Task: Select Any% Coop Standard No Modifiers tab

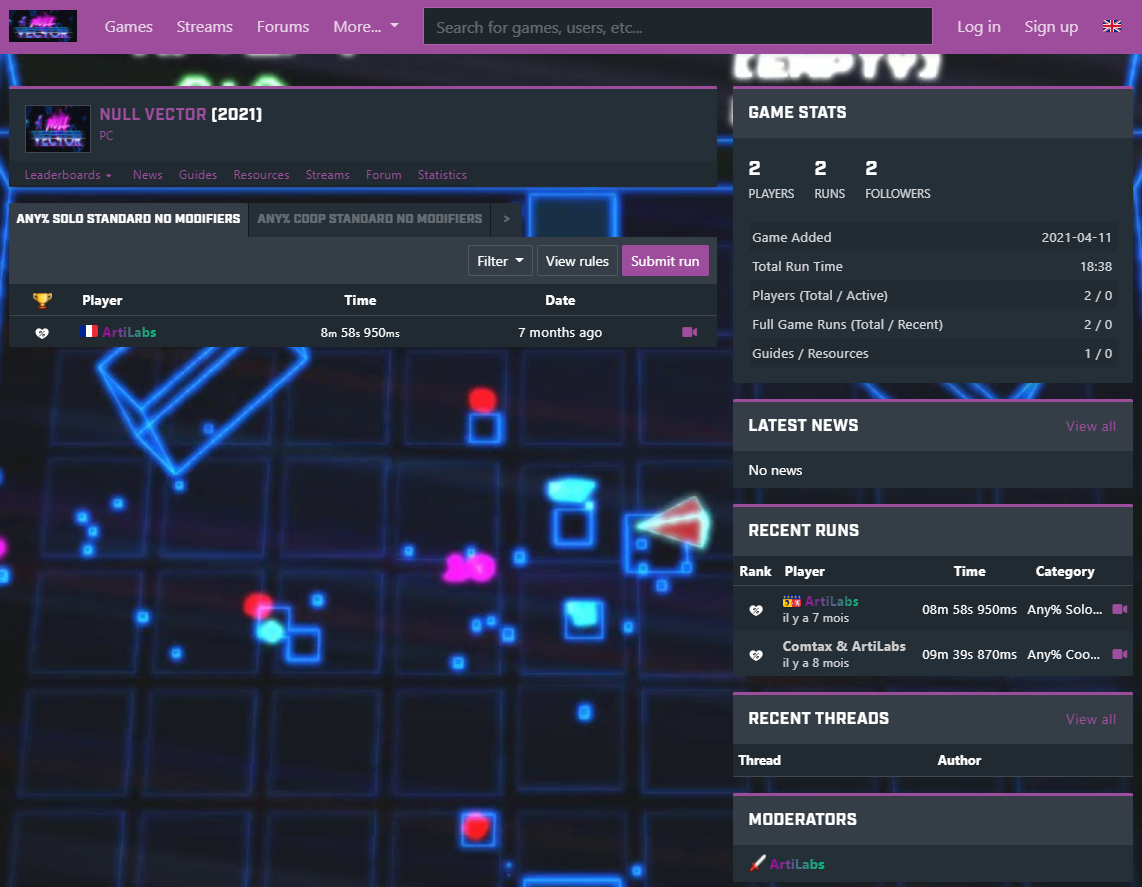Action: pyautogui.click(x=369, y=218)
